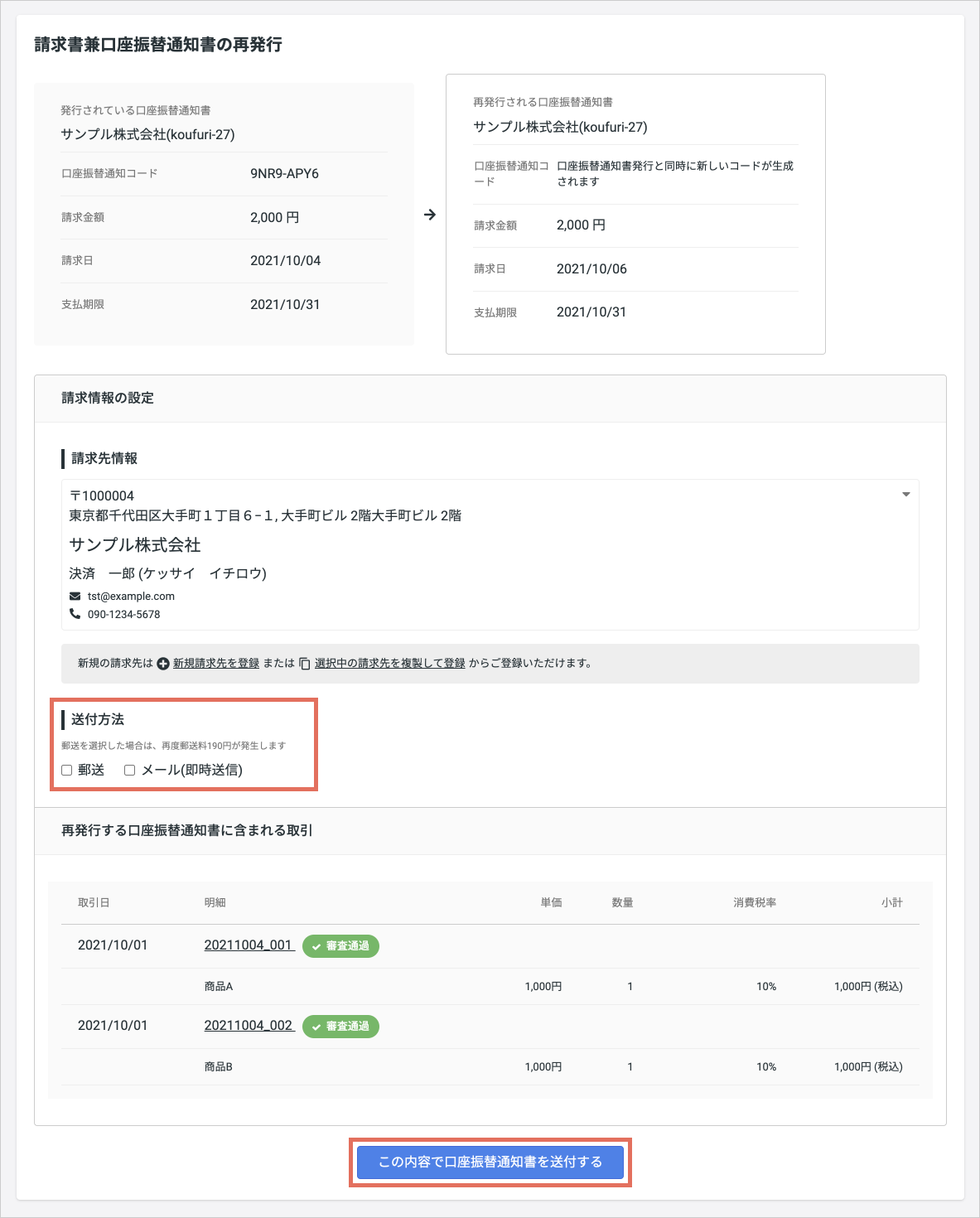Viewport: 980px width, 1218px height.
Task: Click the 請求情報の設定 section header
Action: coord(108,399)
